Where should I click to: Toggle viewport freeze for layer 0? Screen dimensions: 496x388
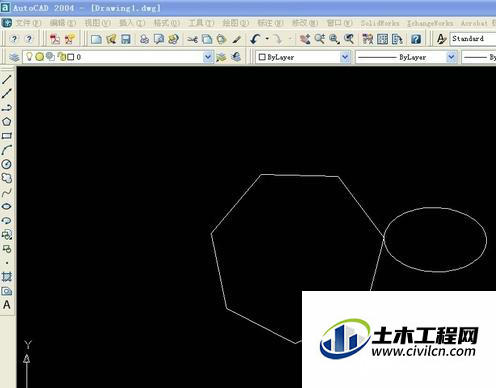(x=50, y=57)
